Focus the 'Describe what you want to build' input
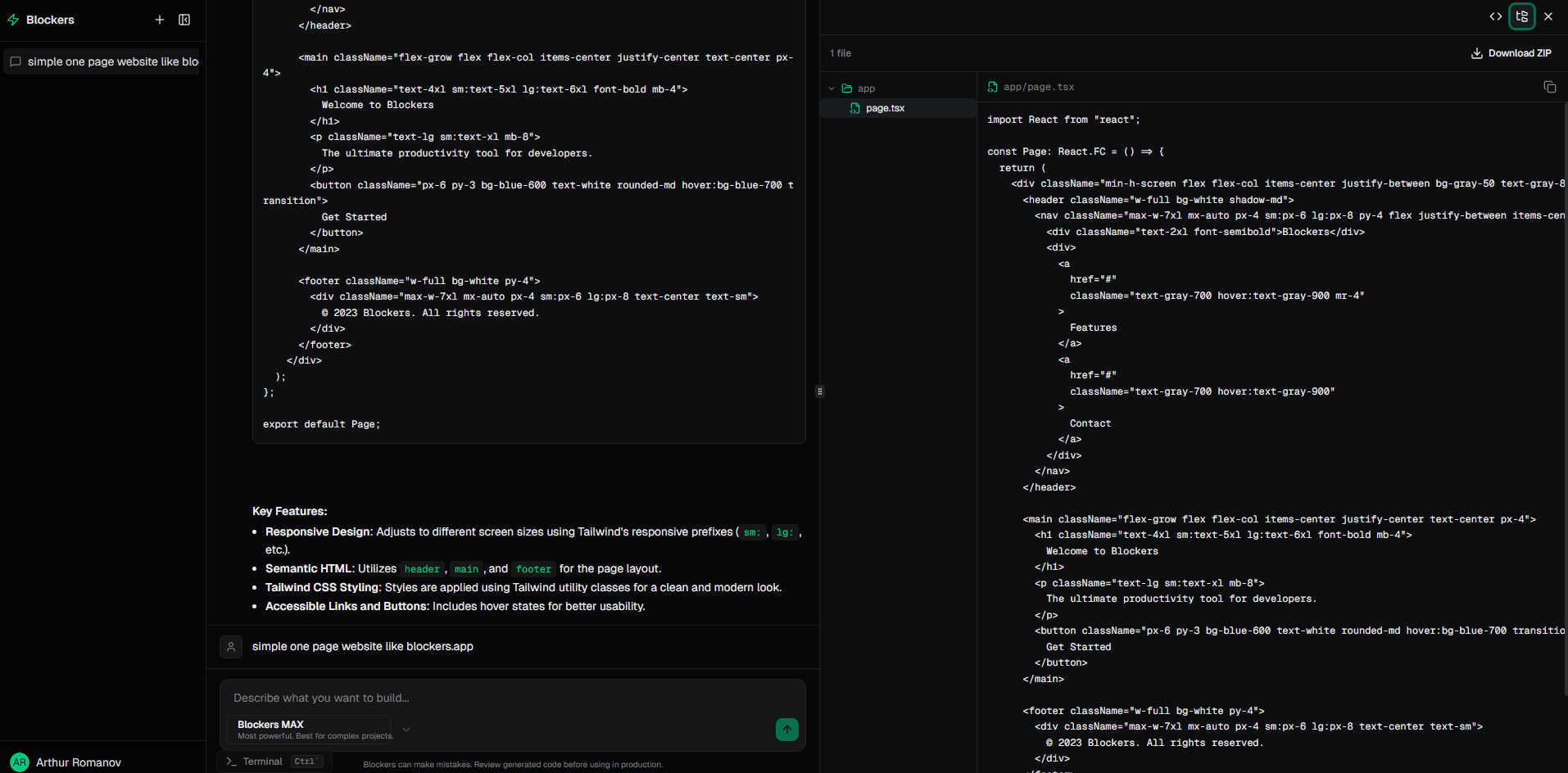The width and height of the screenshot is (1568, 773). point(512,698)
